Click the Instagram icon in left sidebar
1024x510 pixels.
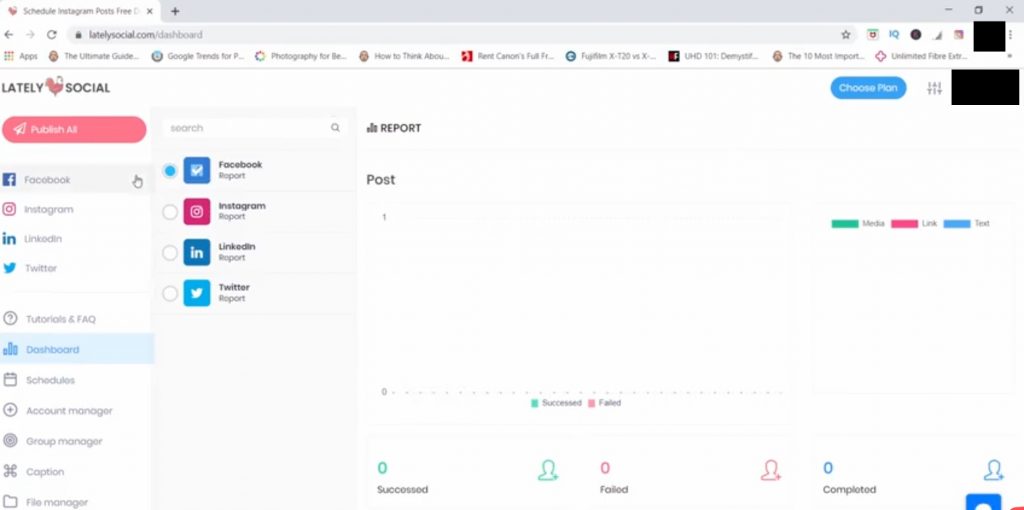[x=9, y=209]
